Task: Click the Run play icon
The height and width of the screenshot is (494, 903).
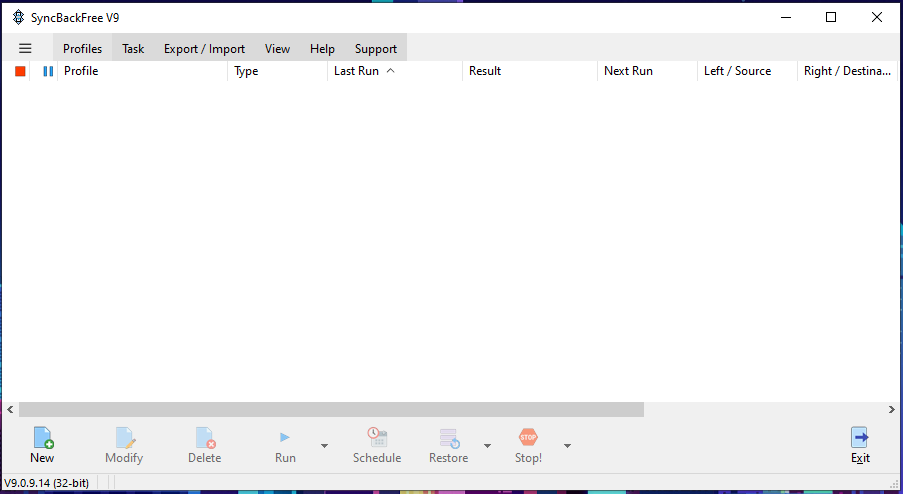Action: point(285,438)
